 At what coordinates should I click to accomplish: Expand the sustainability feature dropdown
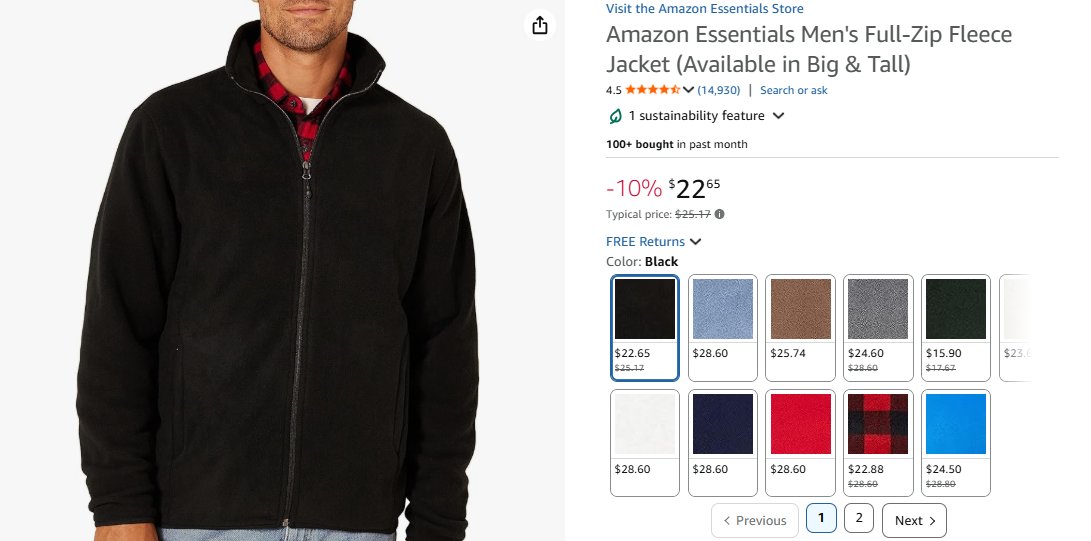778,116
